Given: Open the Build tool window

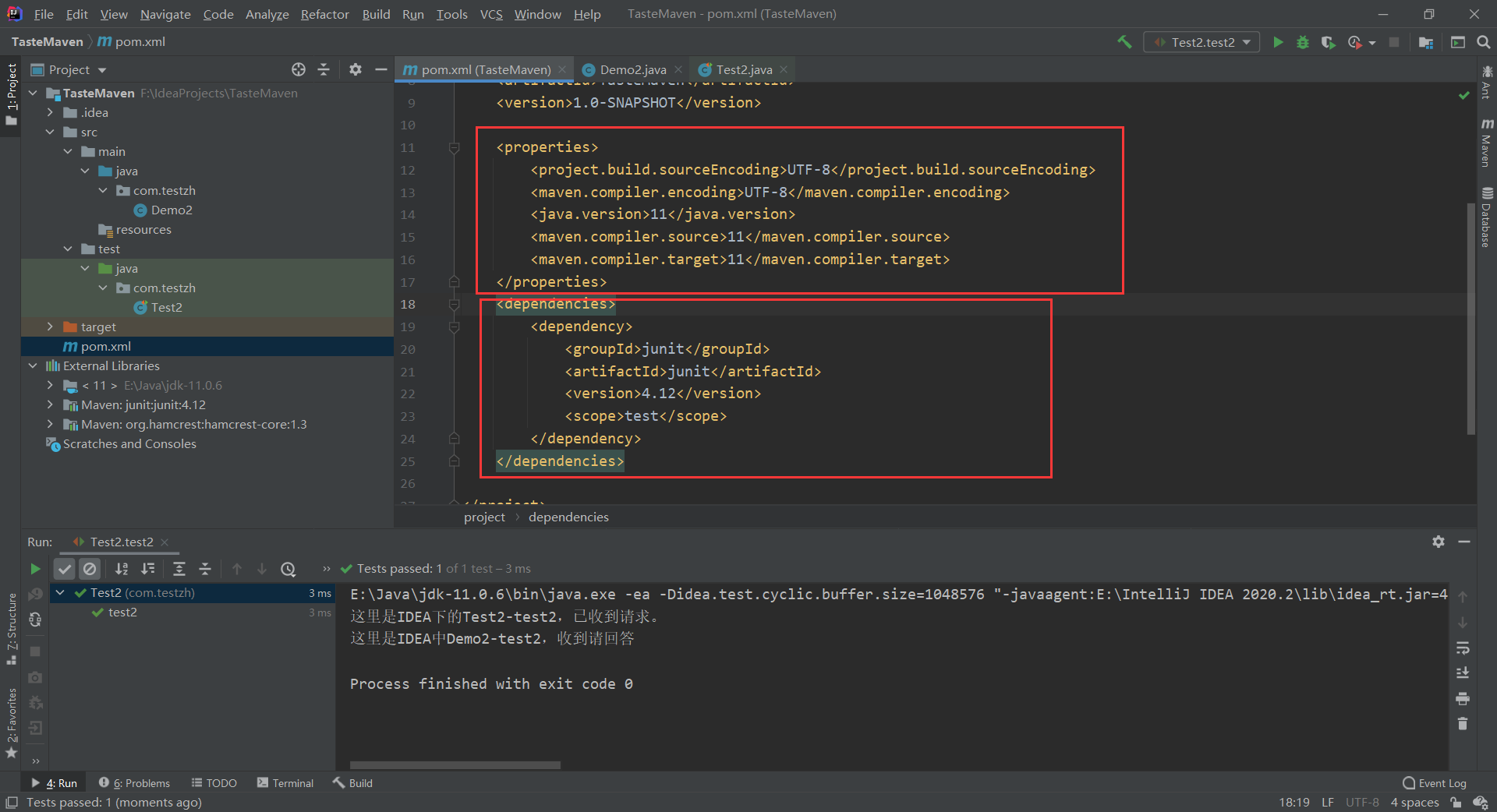Looking at the screenshot, I should pos(353,783).
